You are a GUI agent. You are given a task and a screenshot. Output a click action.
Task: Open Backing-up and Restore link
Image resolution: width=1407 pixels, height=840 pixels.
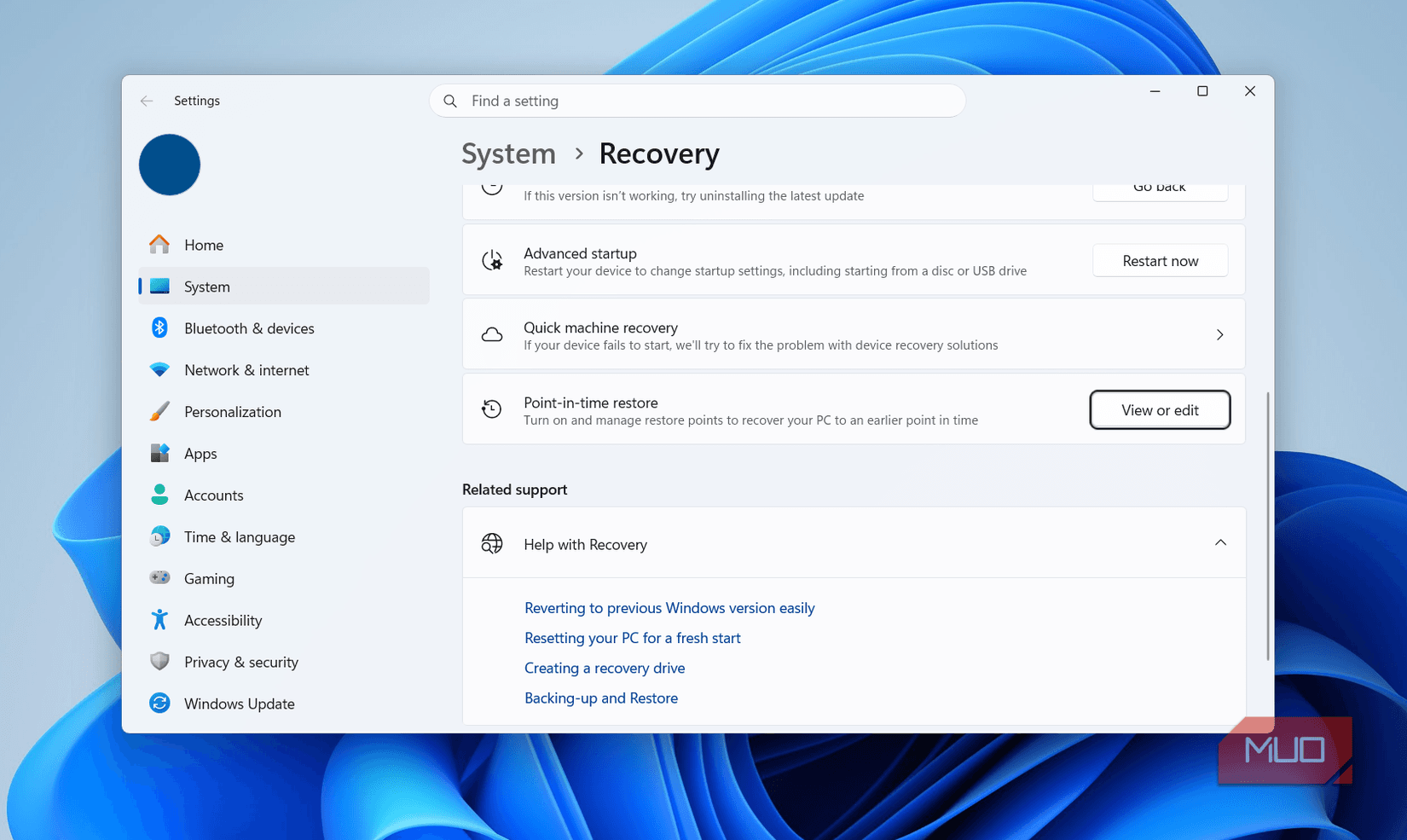tap(601, 698)
